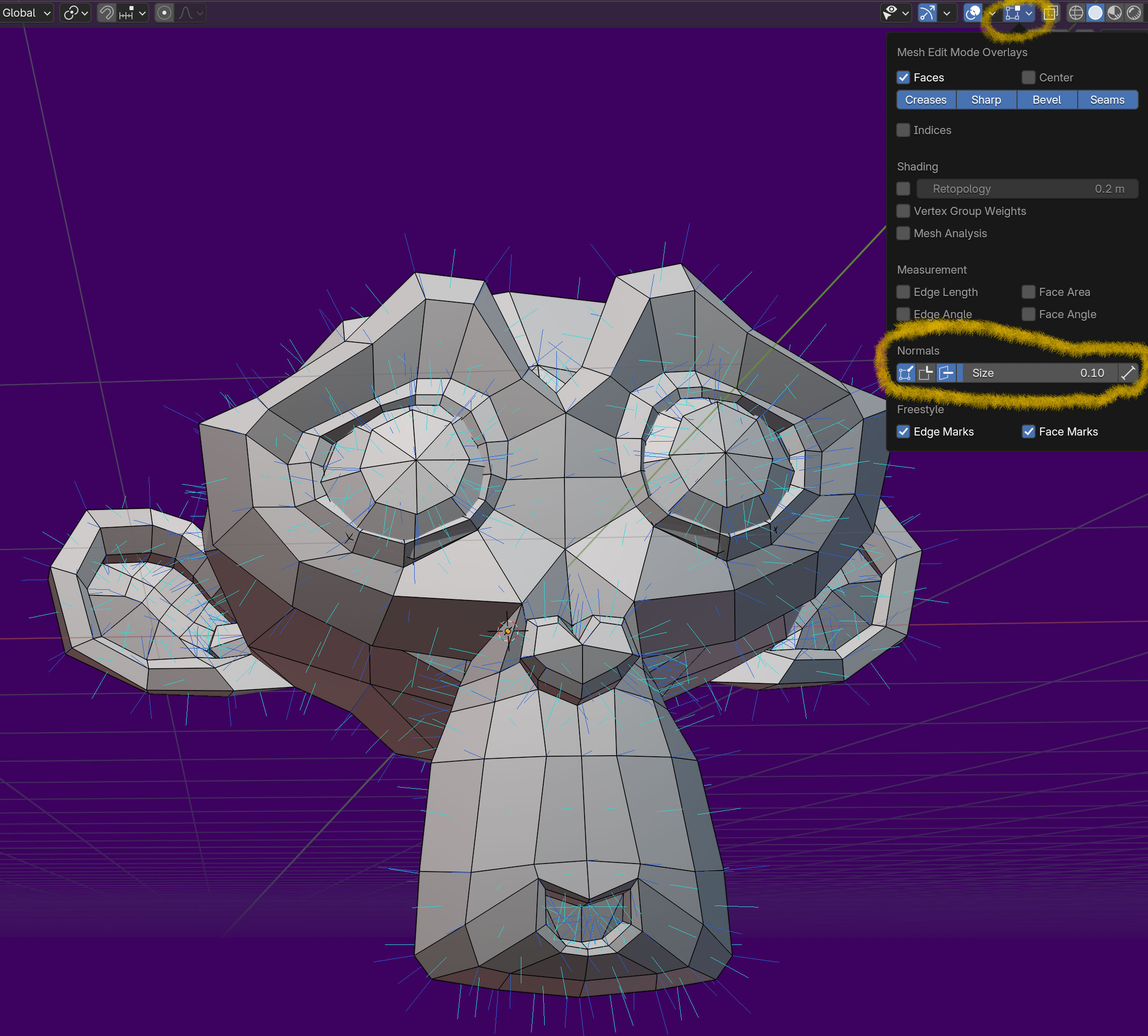
Task: Enable the Retopology checkbox
Action: (903, 188)
